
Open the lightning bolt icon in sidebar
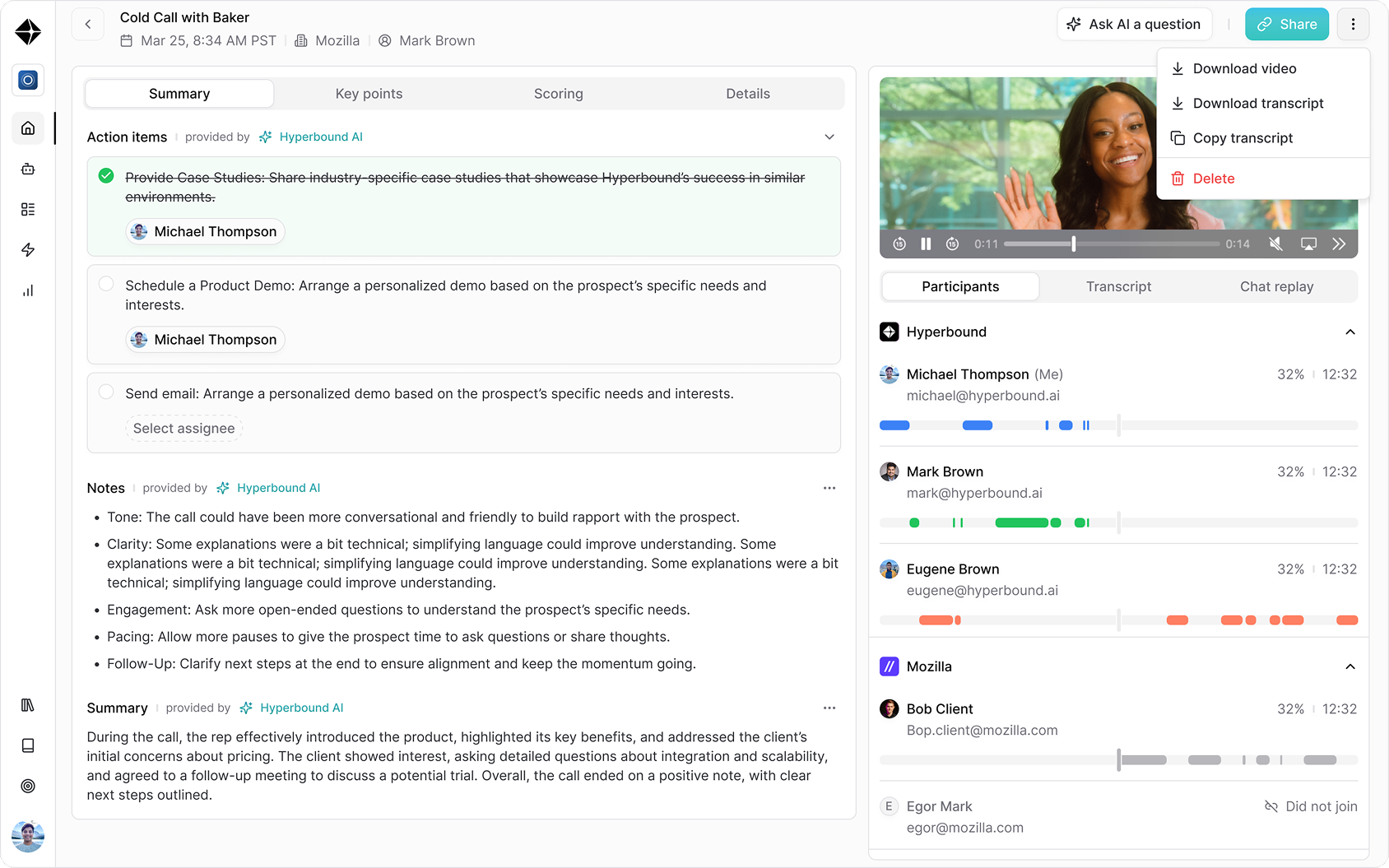pos(28,249)
